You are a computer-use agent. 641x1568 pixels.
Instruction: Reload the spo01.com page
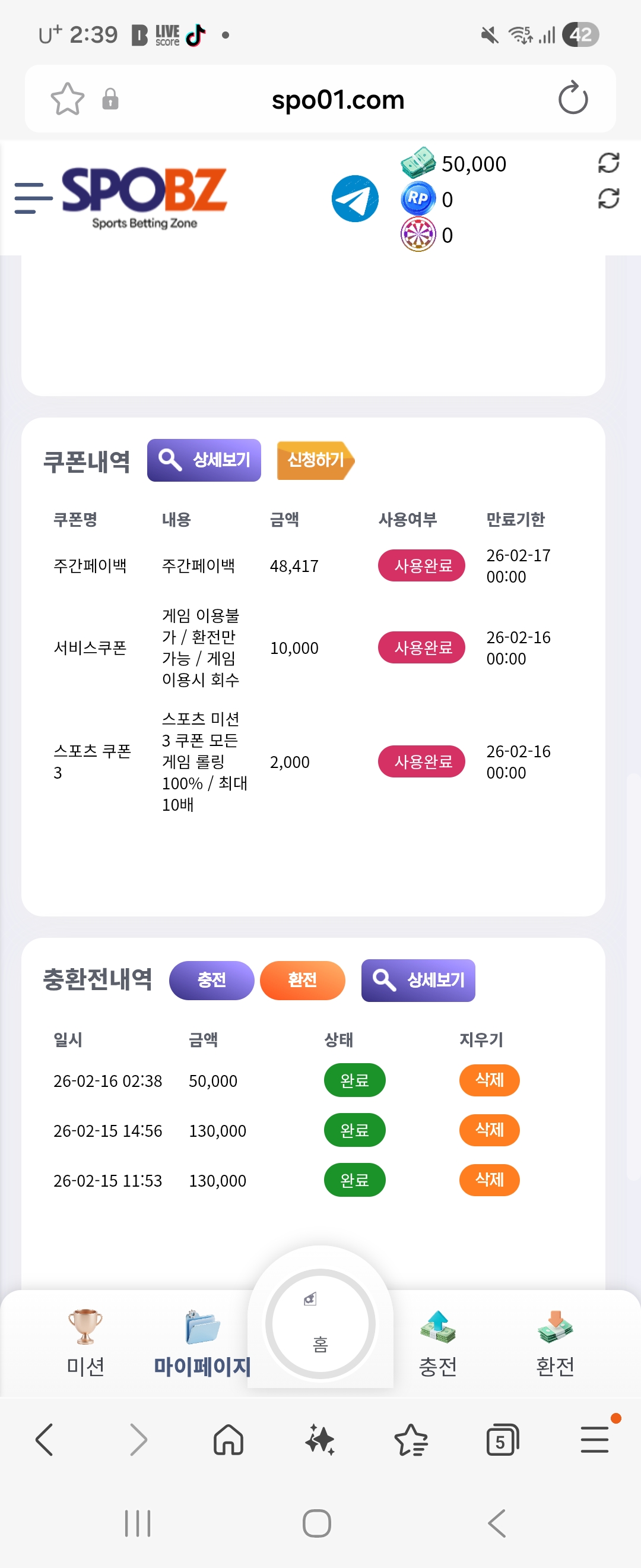pos(572,99)
